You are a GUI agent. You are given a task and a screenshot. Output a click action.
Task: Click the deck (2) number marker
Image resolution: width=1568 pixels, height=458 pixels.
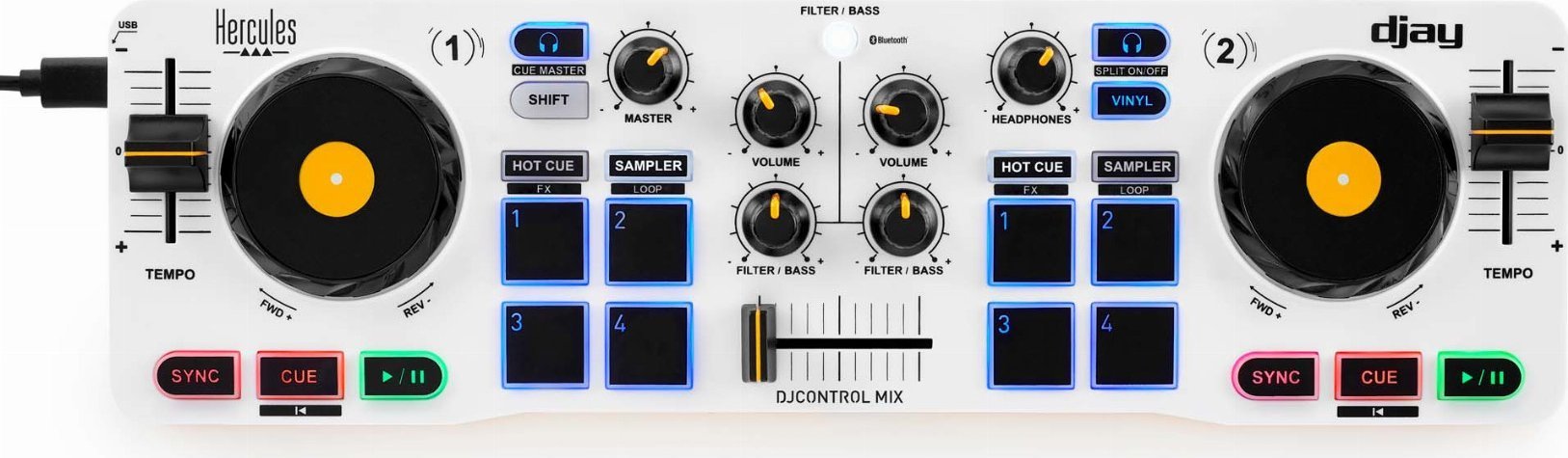point(1228,49)
